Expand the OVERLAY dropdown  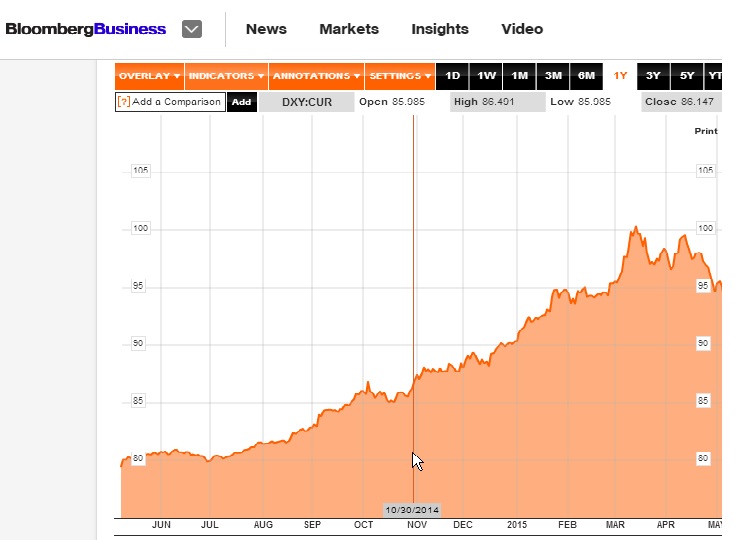[x=149, y=76]
